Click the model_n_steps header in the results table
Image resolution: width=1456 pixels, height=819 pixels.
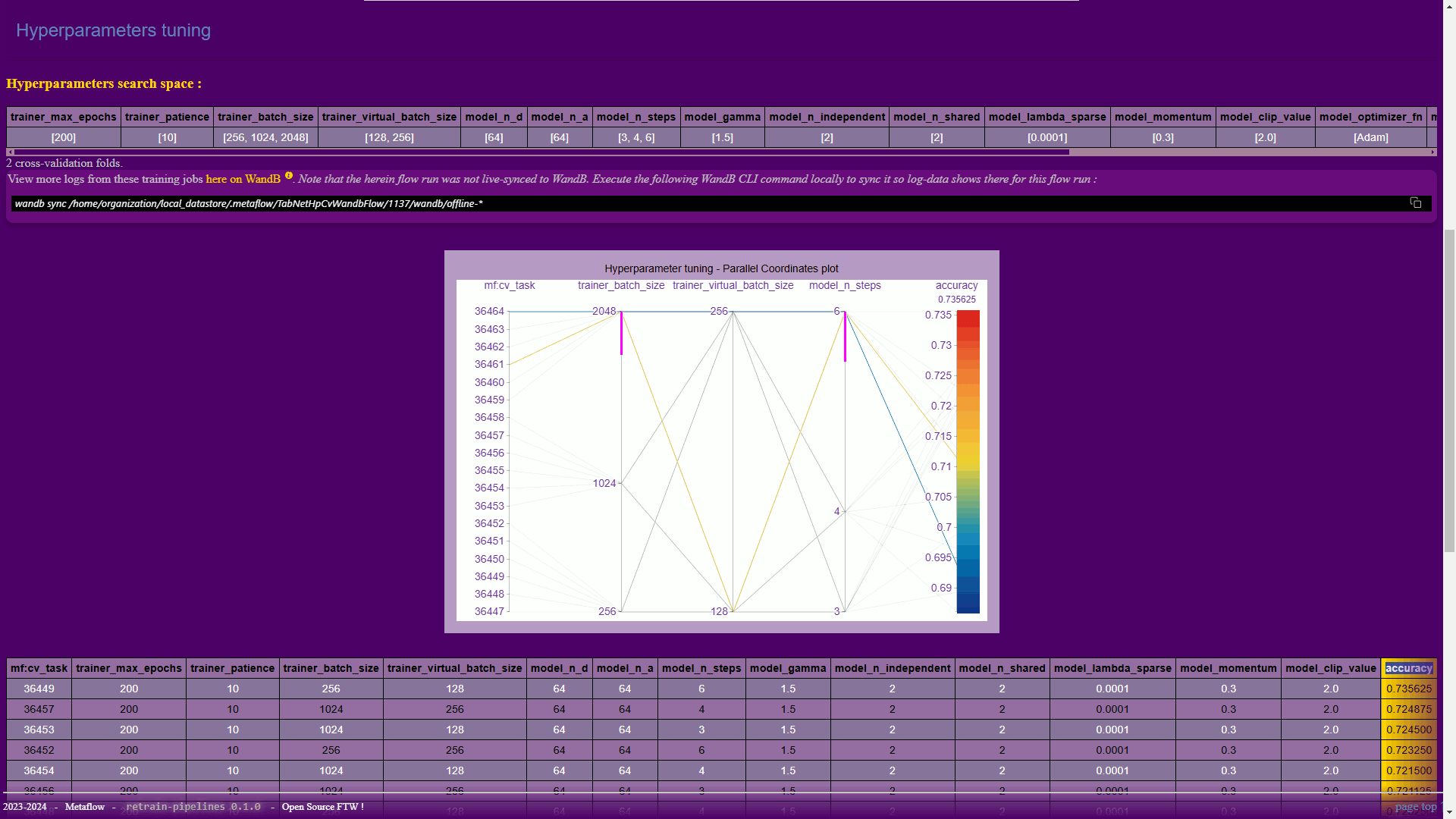click(701, 668)
